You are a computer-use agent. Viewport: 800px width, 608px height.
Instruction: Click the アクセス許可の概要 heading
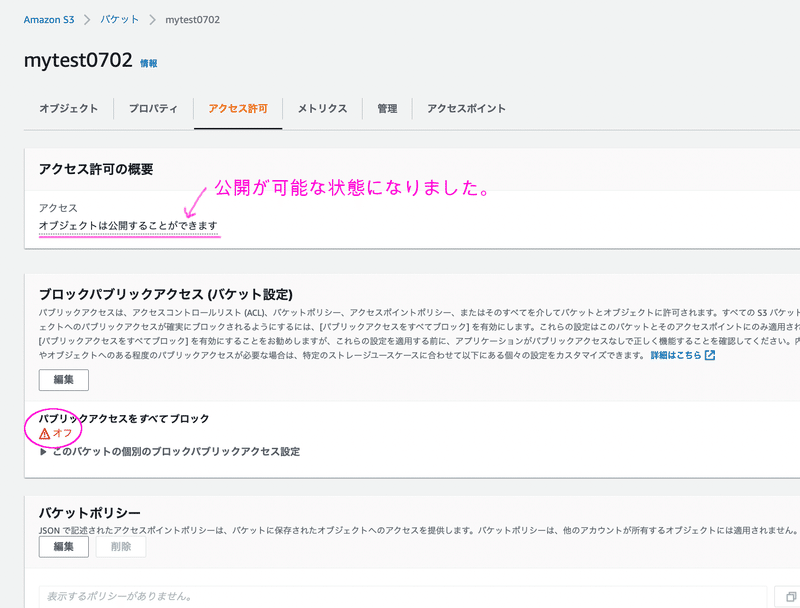pos(96,169)
